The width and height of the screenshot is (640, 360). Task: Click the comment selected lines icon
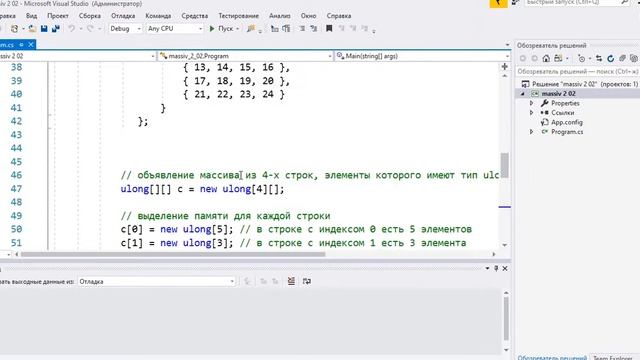[x=302, y=29]
